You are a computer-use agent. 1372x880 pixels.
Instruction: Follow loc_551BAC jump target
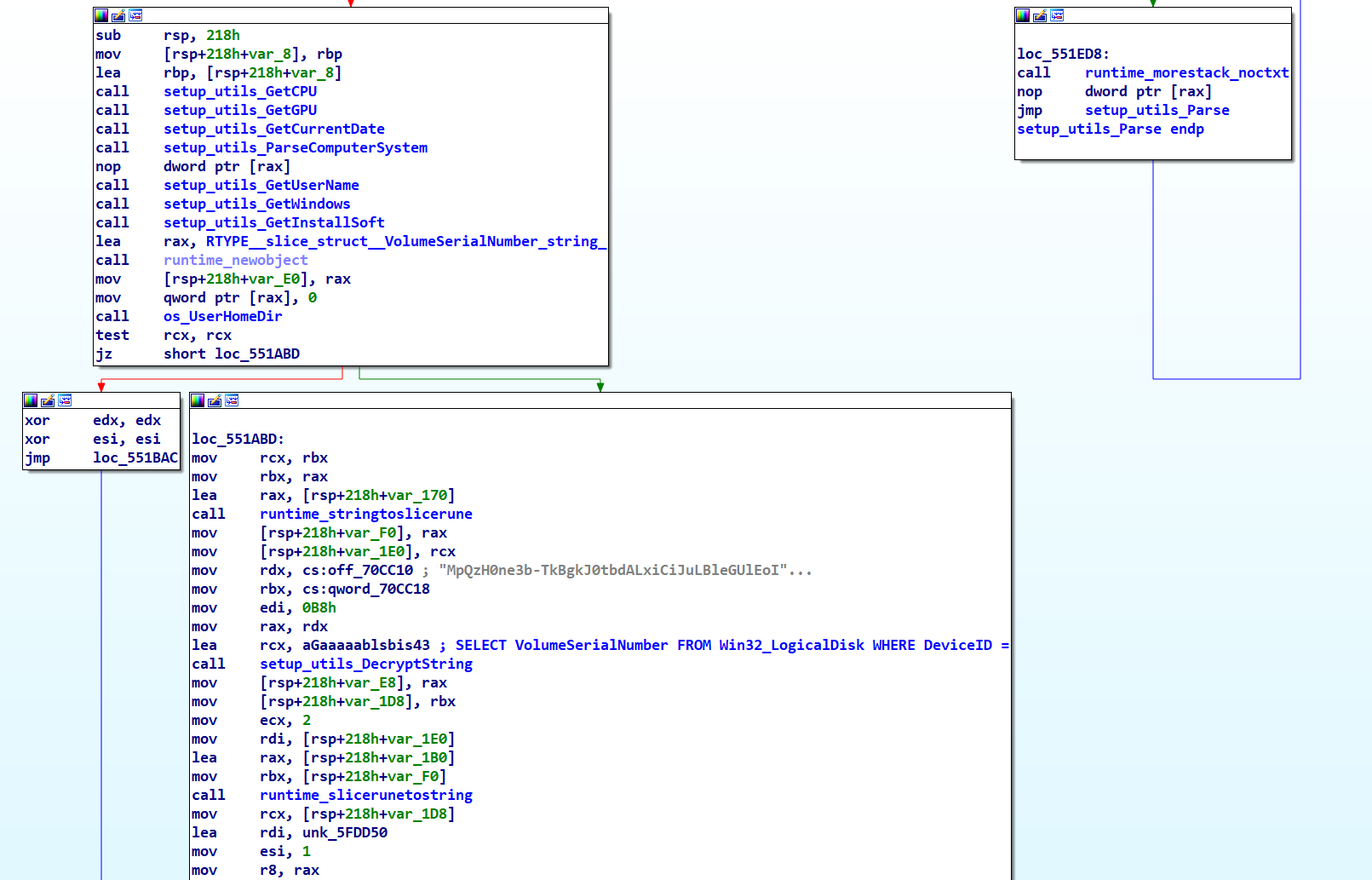click(135, 457)
